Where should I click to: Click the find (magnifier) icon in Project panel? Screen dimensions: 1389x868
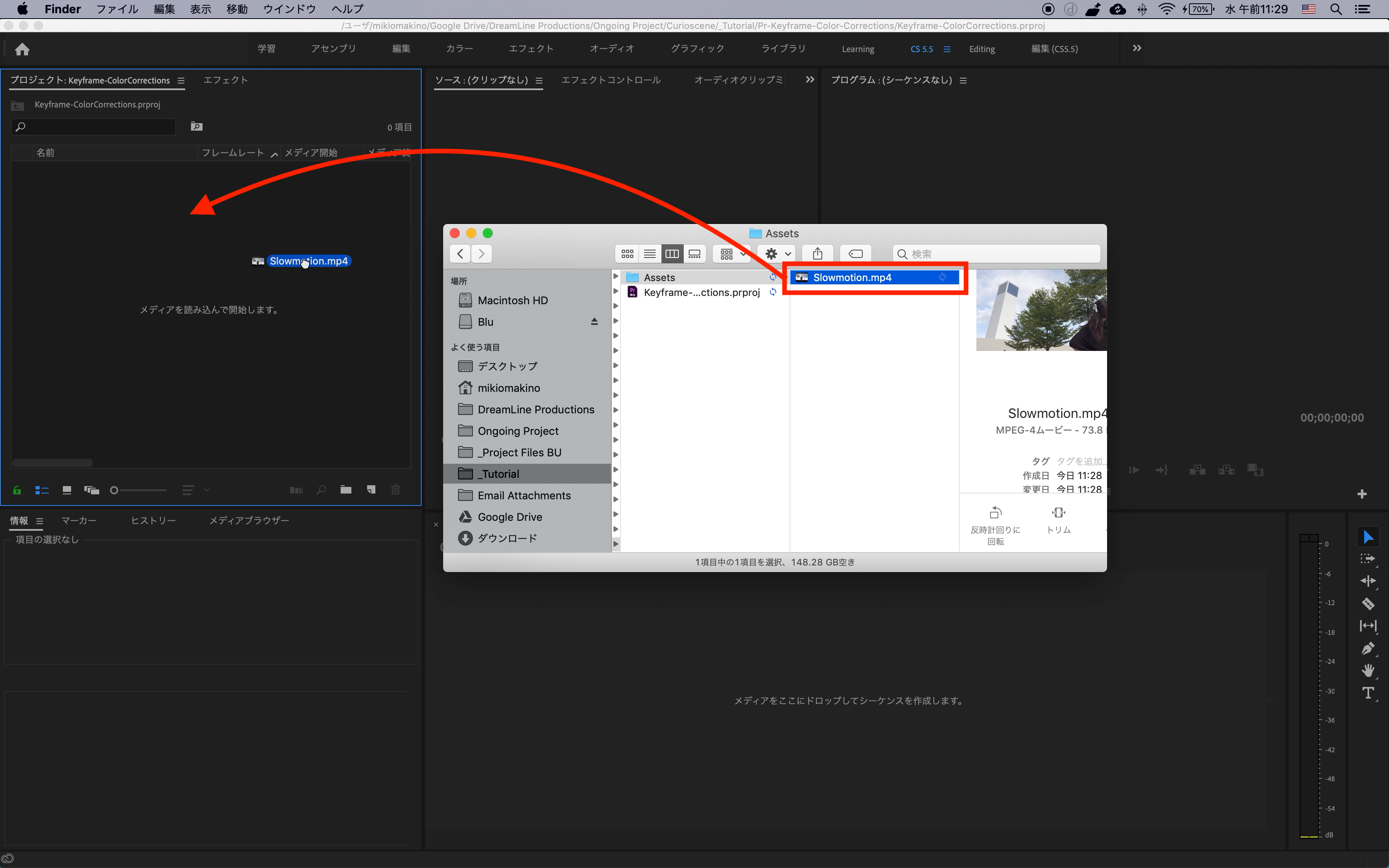pos(321,490)
